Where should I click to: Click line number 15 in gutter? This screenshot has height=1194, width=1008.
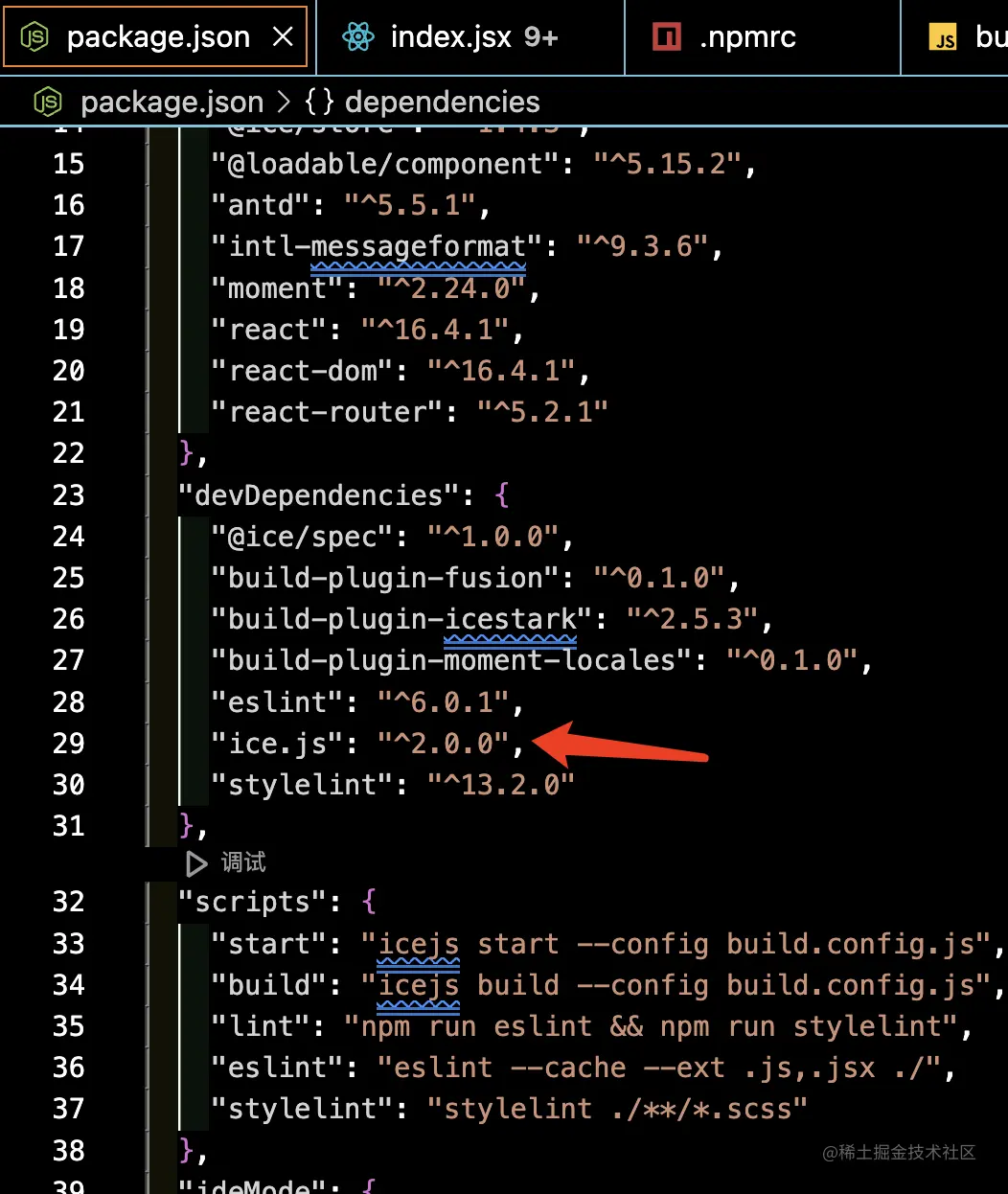[69, 164]
